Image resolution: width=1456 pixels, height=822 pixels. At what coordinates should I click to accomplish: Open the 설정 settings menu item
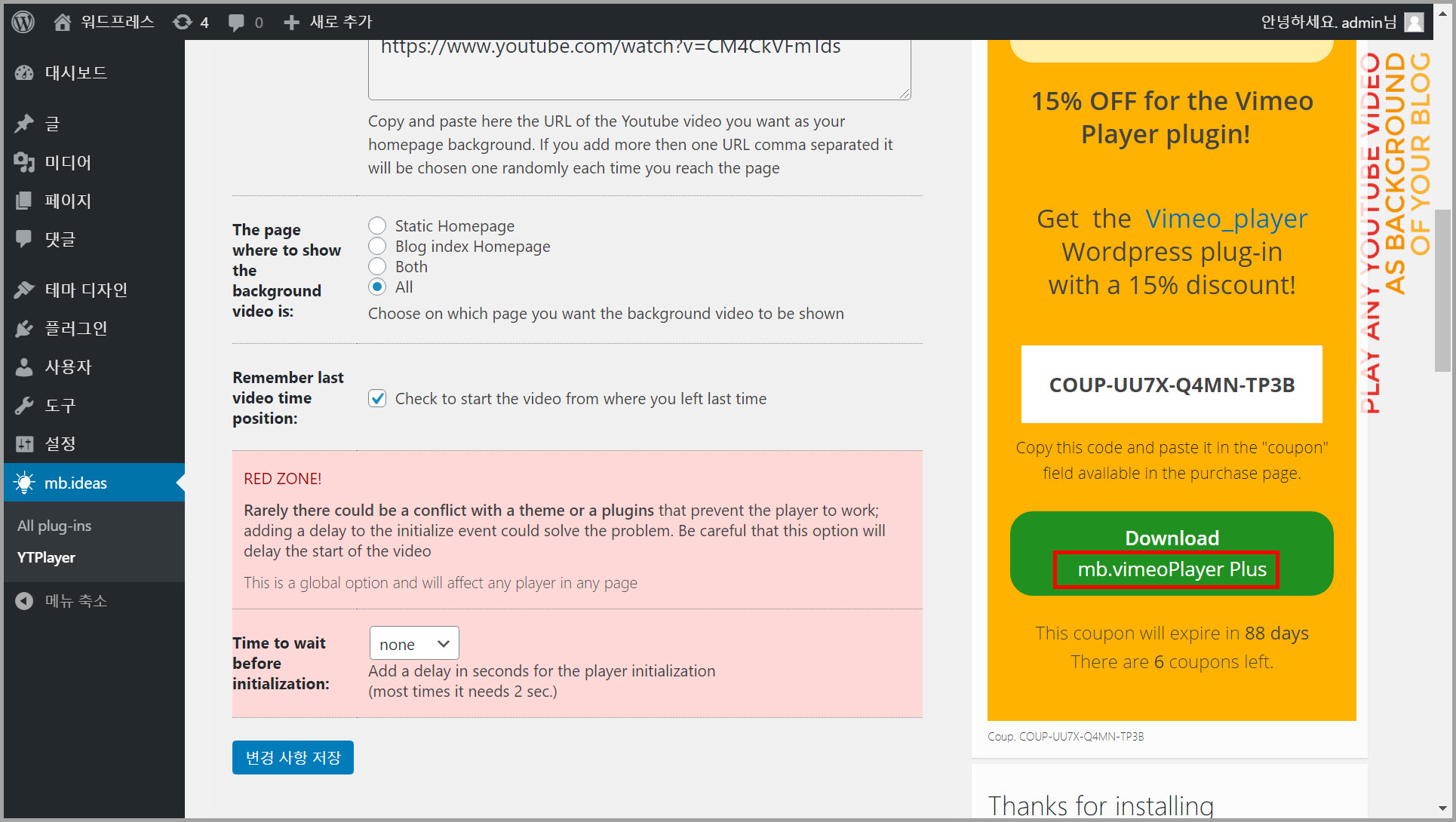[60, 443]
